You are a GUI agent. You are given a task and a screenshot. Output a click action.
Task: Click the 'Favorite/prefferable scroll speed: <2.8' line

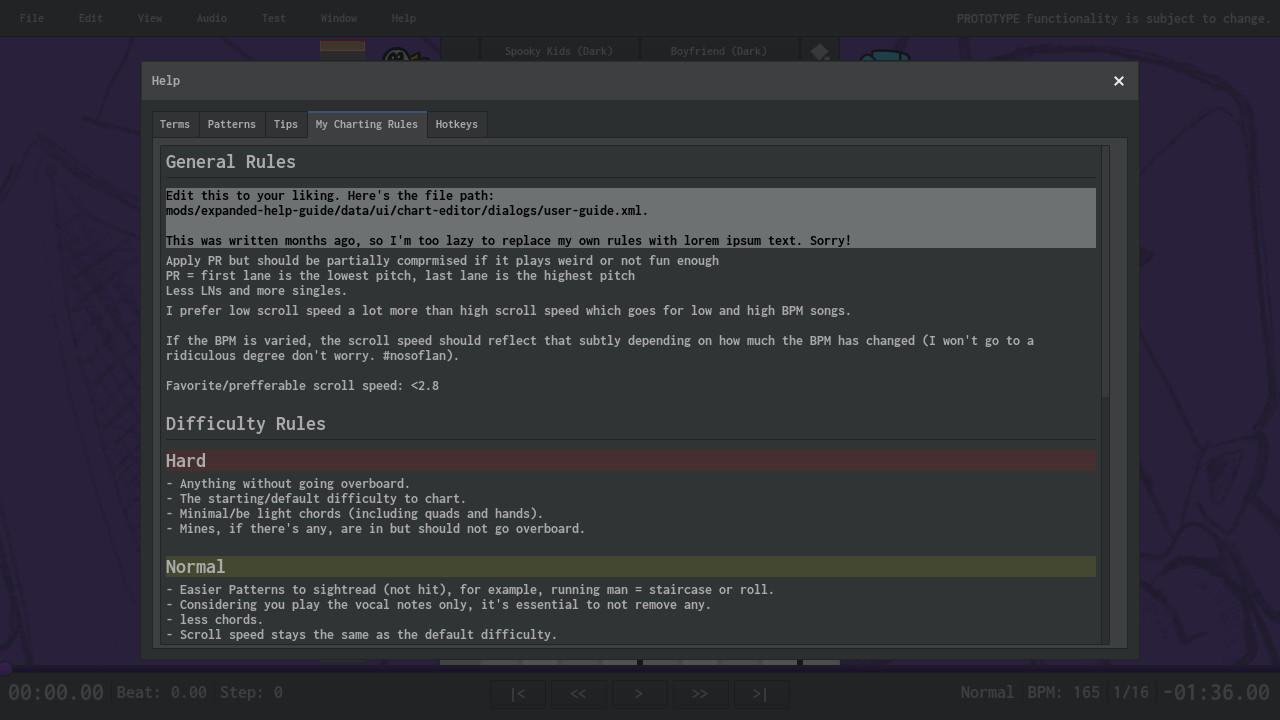pyautogui.click(x=302, y=386)
